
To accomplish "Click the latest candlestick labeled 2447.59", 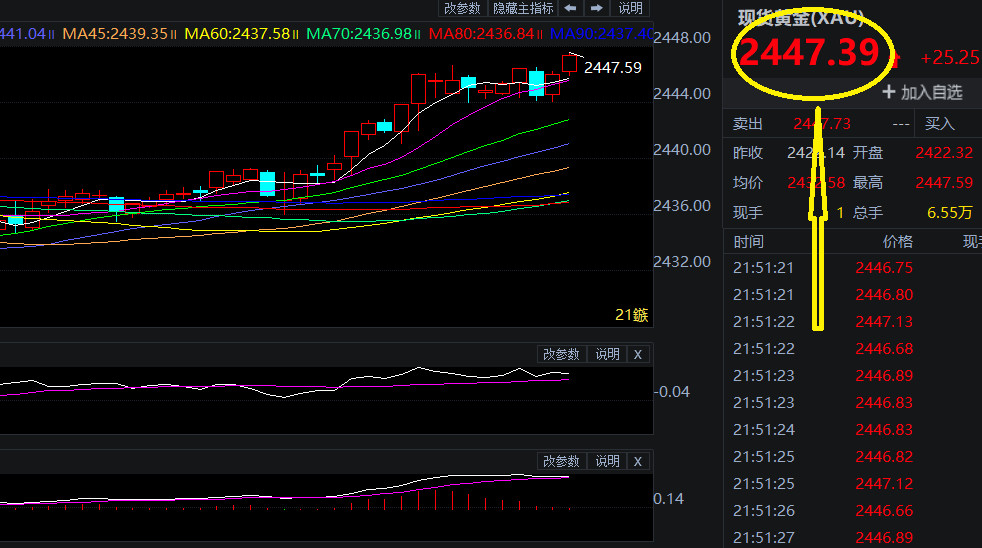I will tap(569, 63).
